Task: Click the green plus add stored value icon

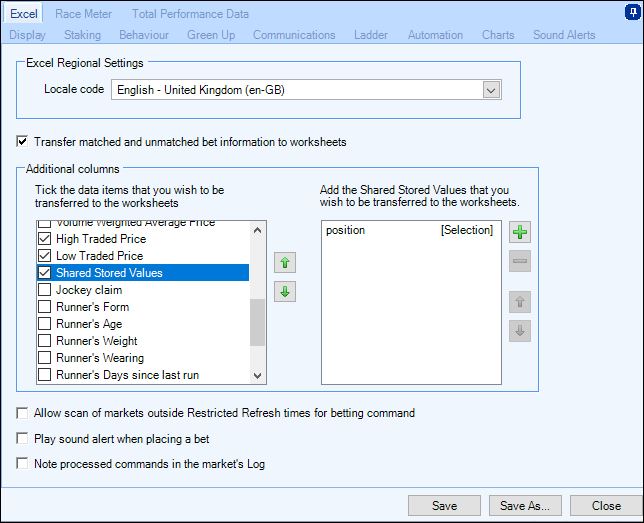Action: coord(520,233)
